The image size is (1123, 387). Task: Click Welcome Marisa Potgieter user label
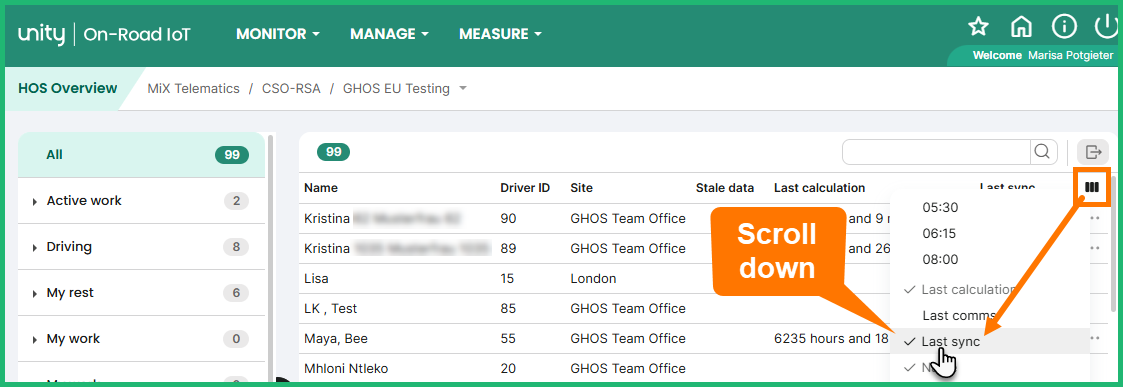1043,55
